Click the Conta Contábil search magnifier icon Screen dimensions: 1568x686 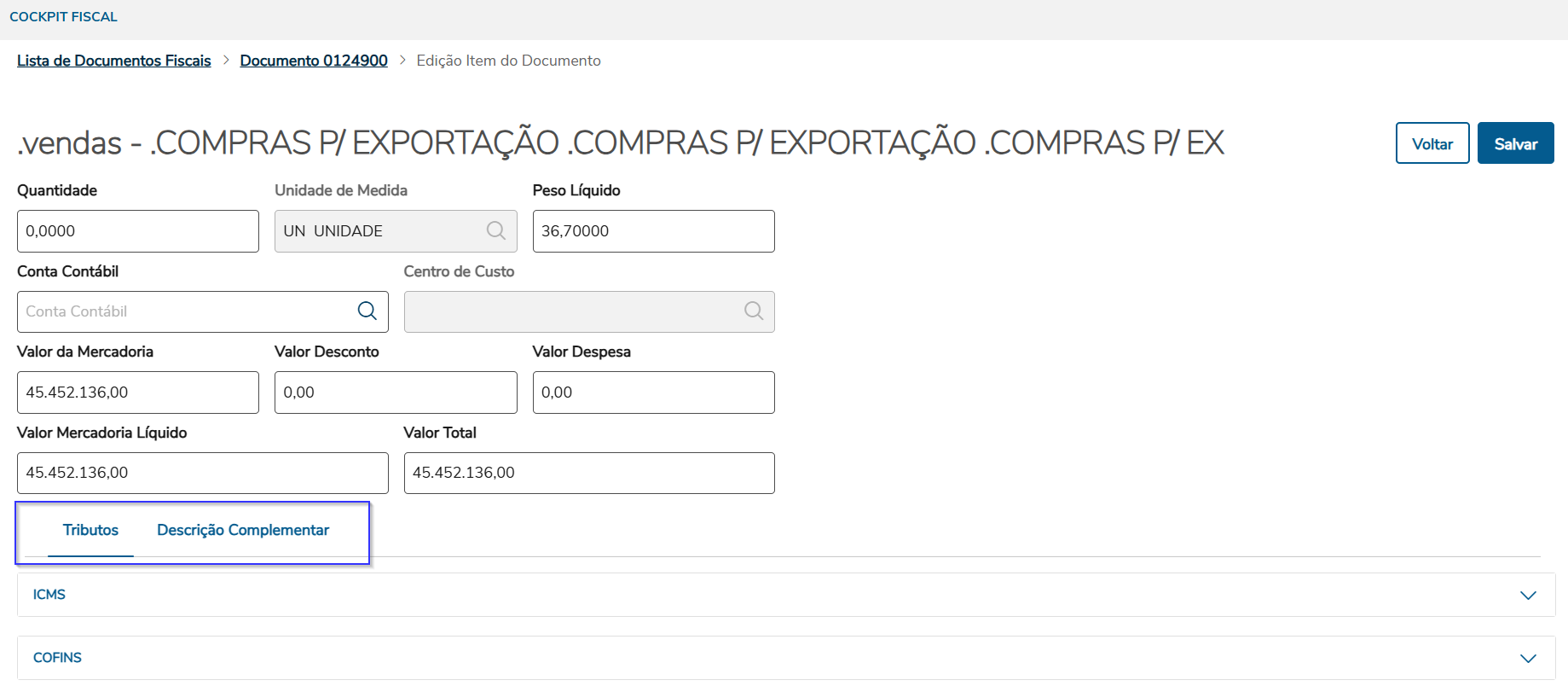coord(367,311)
